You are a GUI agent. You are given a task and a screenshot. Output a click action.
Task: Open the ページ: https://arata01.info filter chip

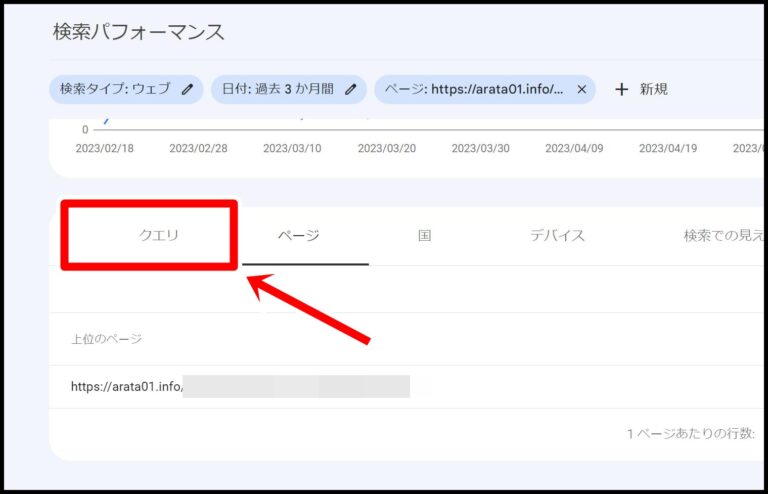coord(485,89)
